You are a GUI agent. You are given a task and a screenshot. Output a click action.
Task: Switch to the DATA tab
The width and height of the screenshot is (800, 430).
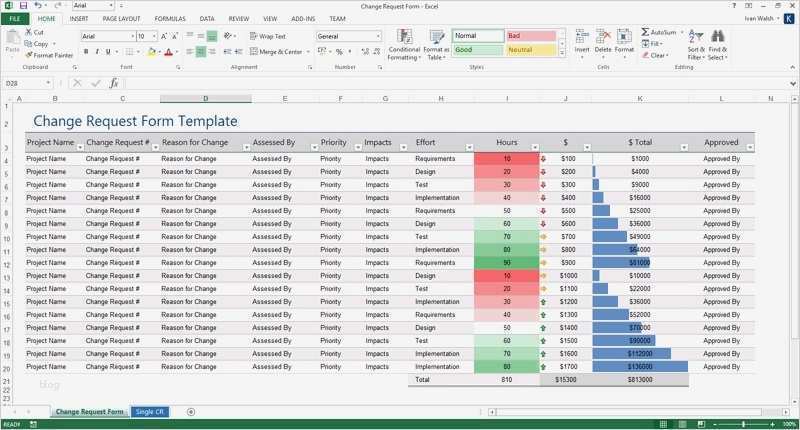(x=207, y=19)
